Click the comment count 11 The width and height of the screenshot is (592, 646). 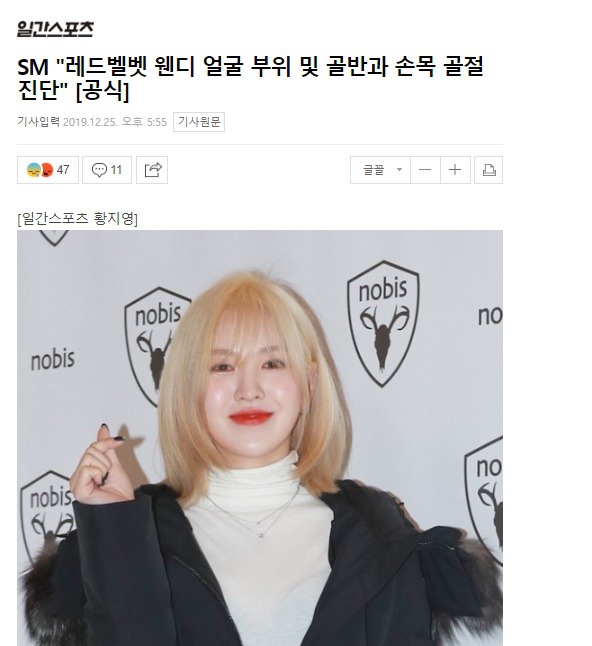coord(116,170)
